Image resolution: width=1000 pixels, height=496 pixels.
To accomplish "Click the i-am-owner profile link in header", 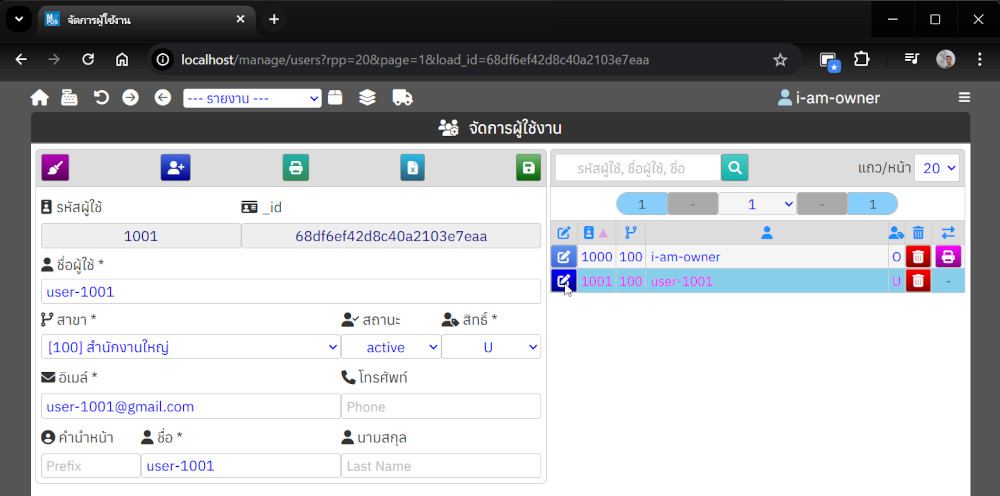I will tap(829, 98).
